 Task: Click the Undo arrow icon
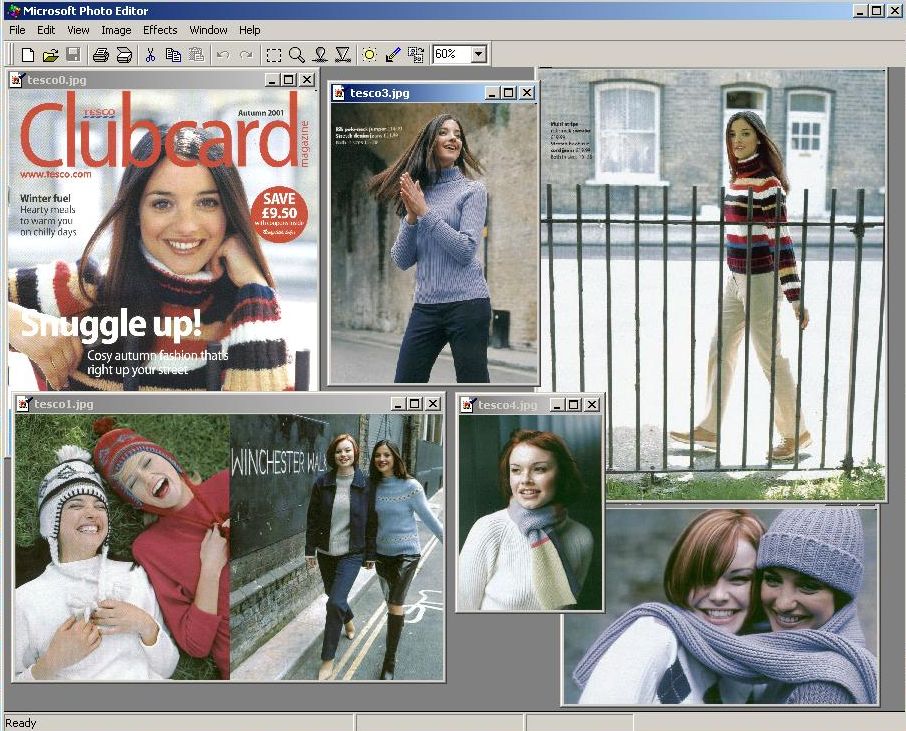[223, 55]
